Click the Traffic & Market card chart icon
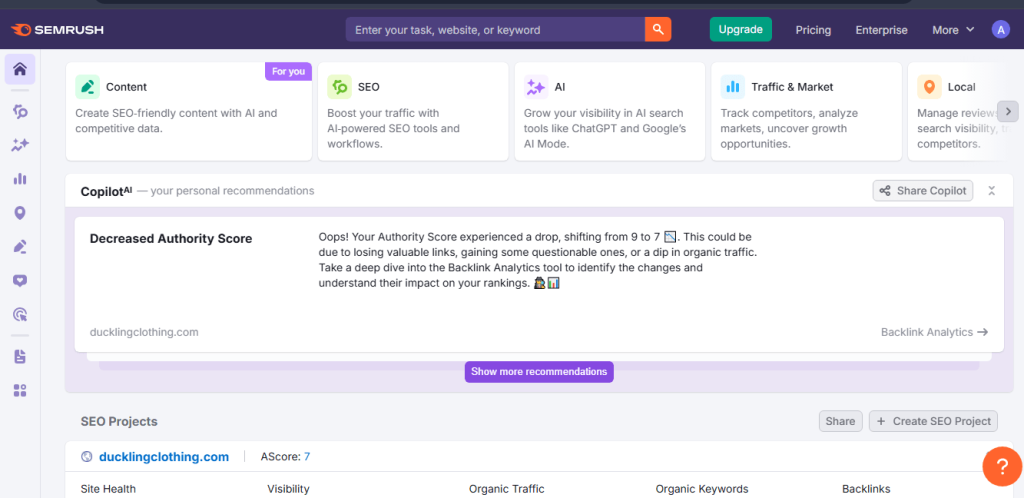The height and width of the screenshot is (498, 1024). tap(733, 87)
